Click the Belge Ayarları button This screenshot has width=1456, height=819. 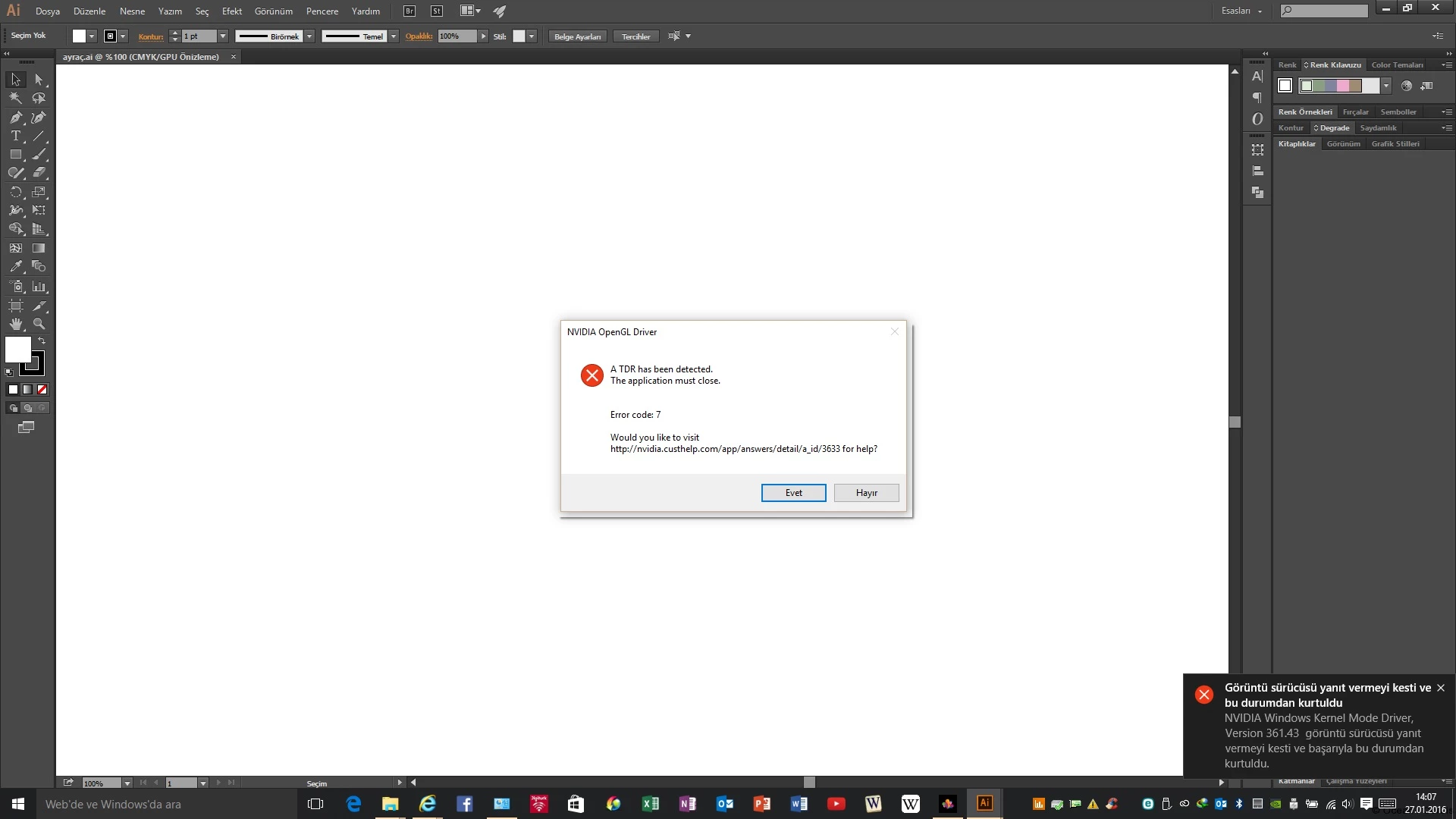[577, 36]
